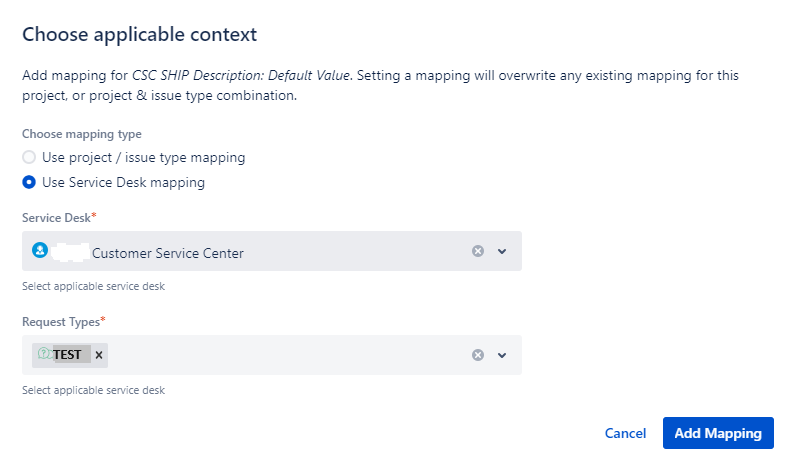
Task: Expand the Service Desk dropdown chevron
Action: coord(502,251)
